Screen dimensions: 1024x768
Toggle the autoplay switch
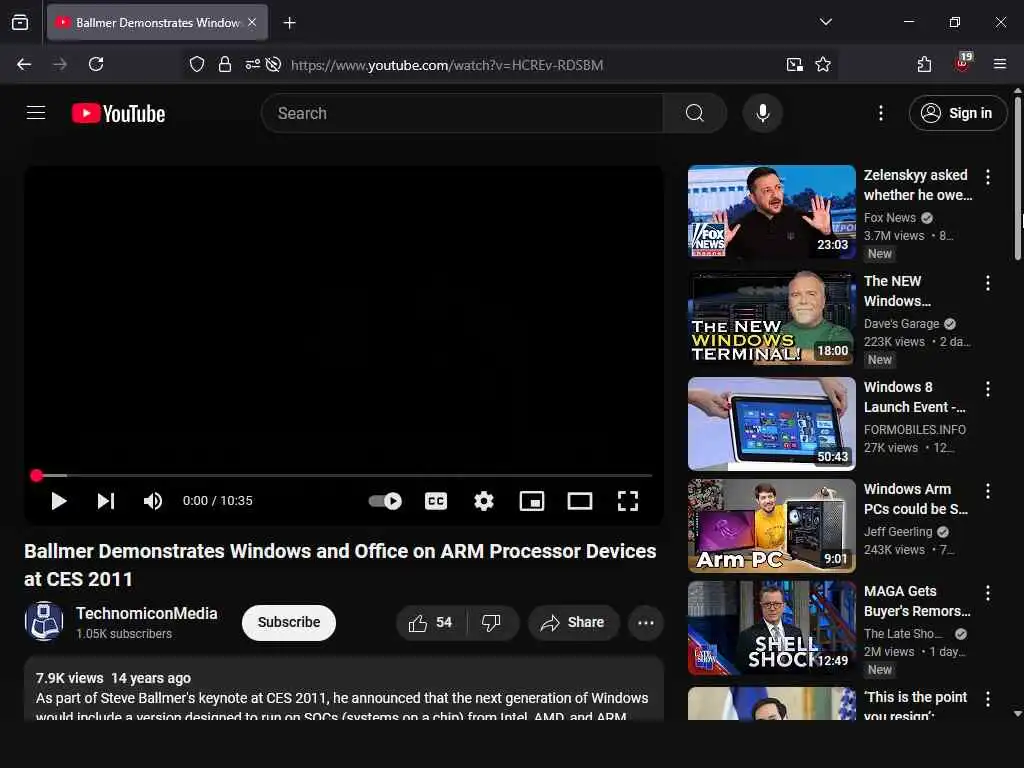[x=385, y=501]
